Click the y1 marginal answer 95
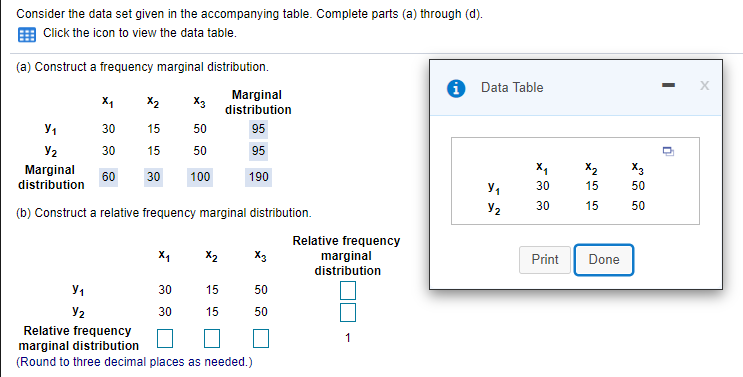Screen dimensions: 743x377 [x=258, y=129]
